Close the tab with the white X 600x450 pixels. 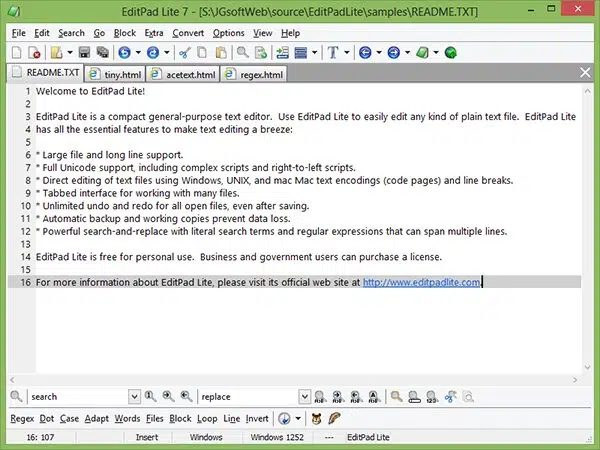coord(585,72)
